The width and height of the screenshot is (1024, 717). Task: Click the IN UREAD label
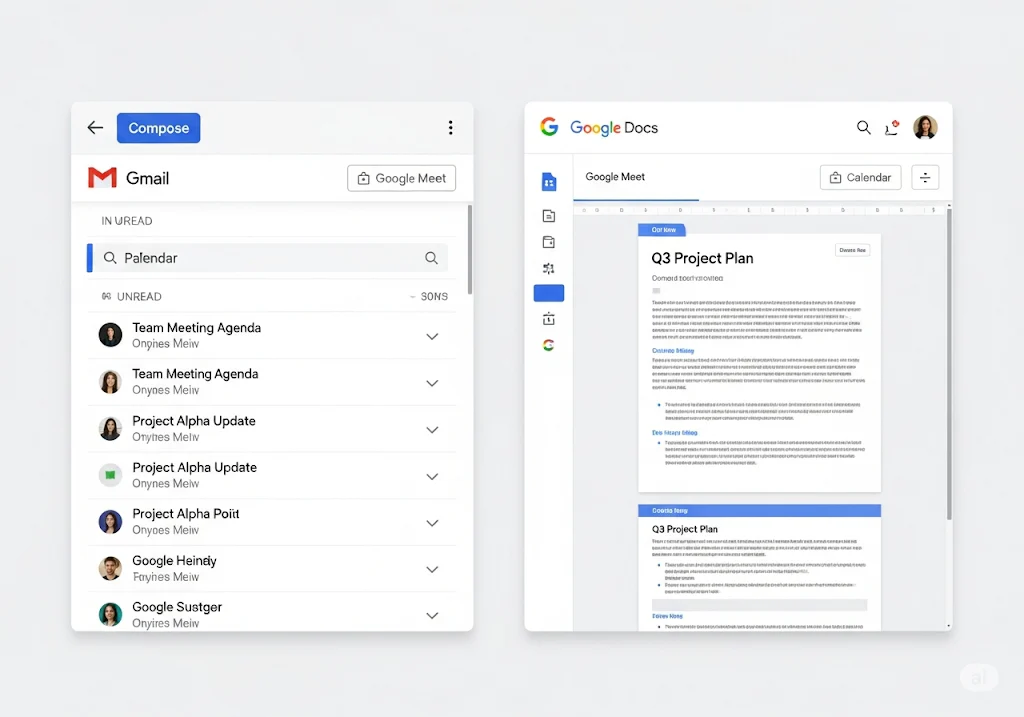click(x=127, y=221)
